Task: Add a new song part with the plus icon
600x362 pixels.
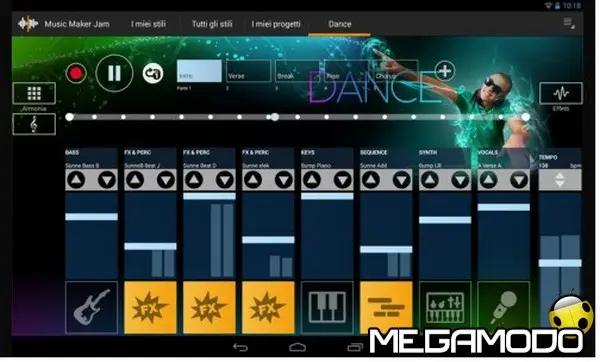Action: click(x=445, y=71)
